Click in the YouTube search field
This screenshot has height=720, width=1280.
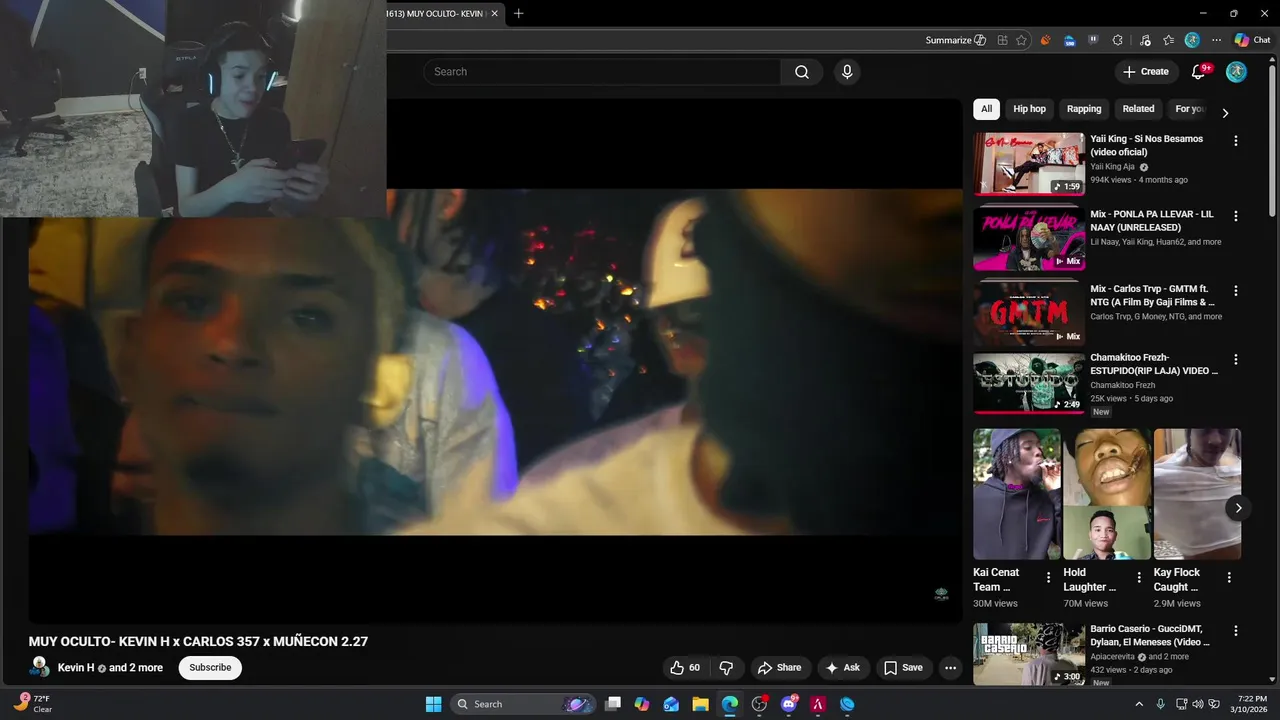(602, 72)
